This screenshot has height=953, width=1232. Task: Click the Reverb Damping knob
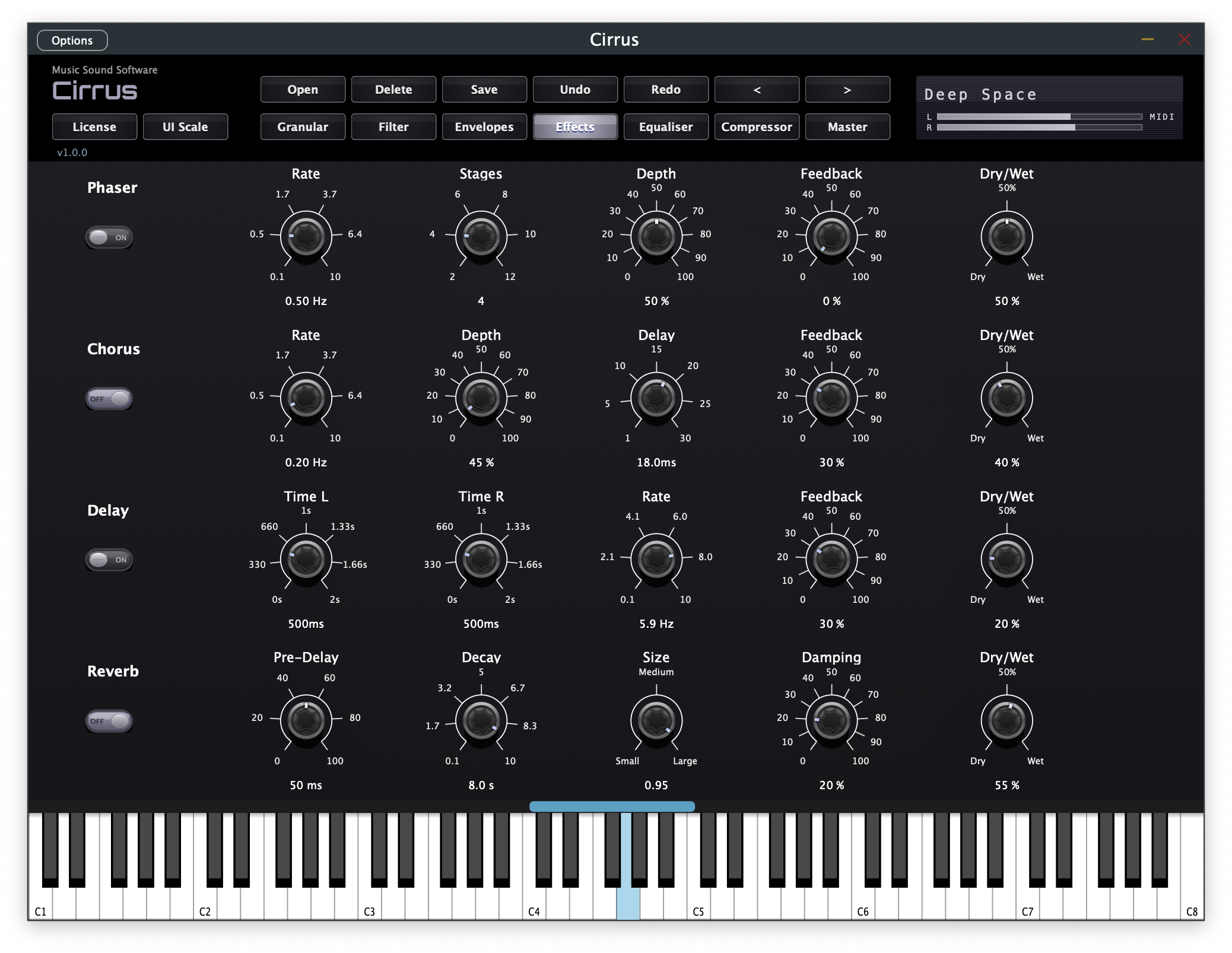[831, 720]
